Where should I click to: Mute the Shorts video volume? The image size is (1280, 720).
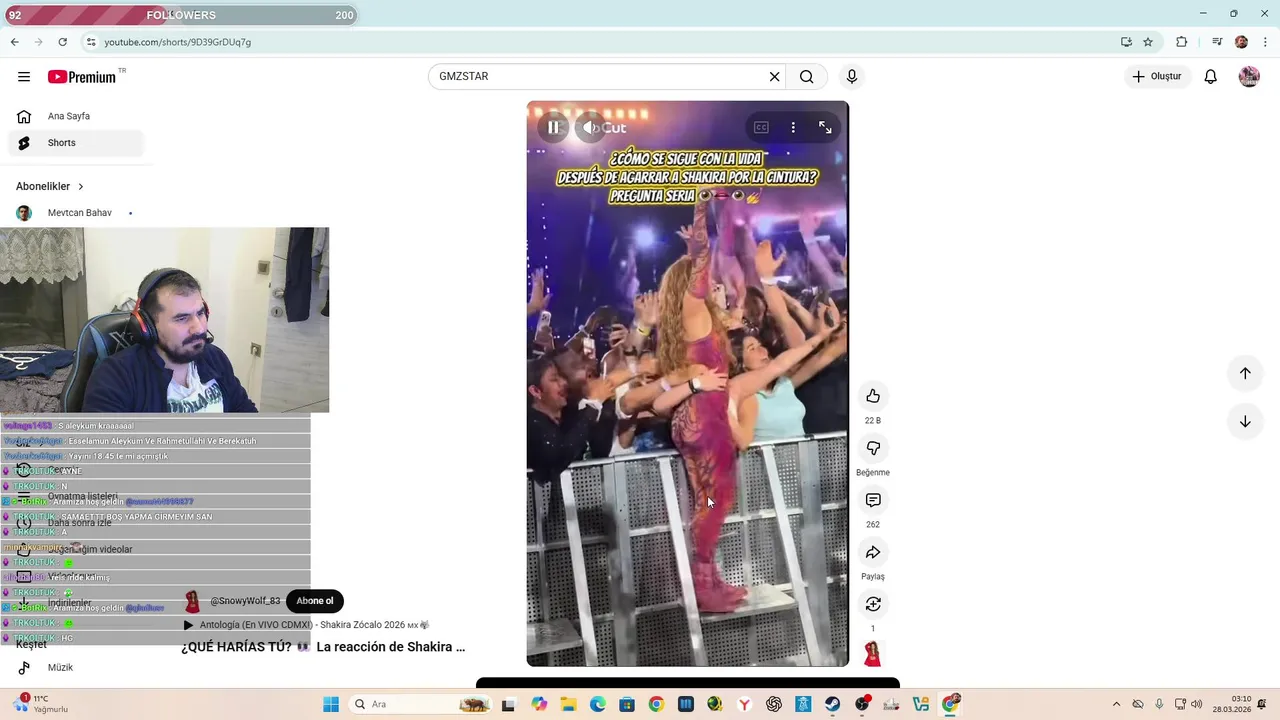tap(591, 127)
